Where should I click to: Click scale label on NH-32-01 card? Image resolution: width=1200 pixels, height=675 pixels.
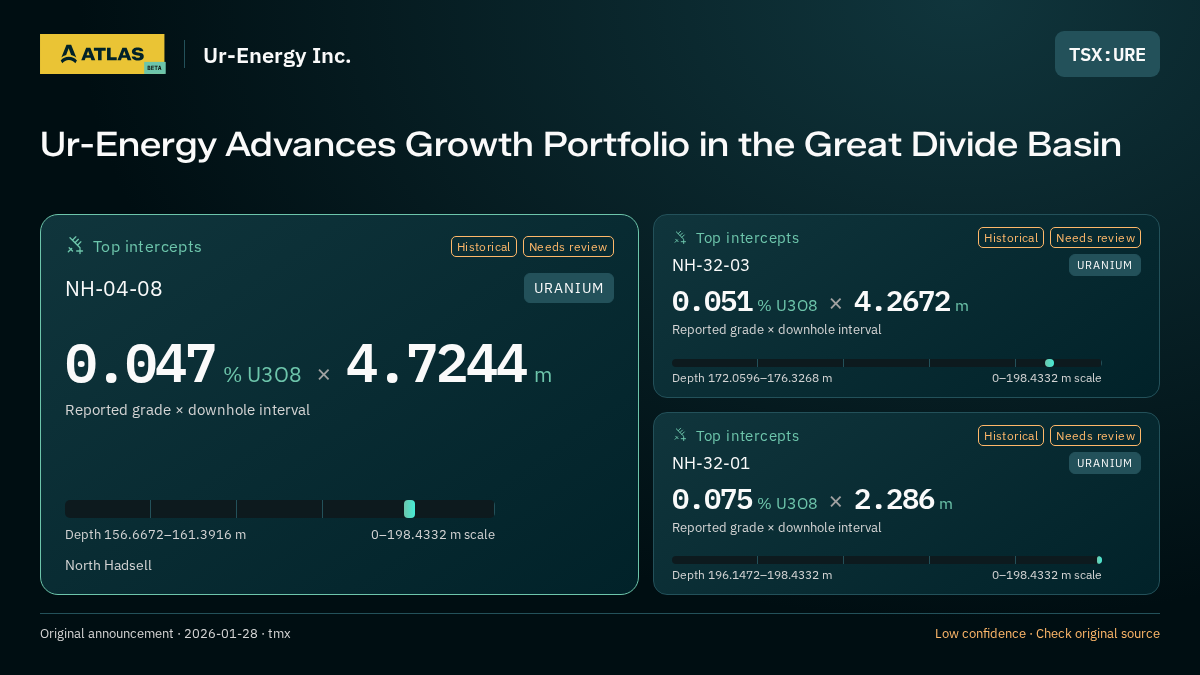[1046, 575]
